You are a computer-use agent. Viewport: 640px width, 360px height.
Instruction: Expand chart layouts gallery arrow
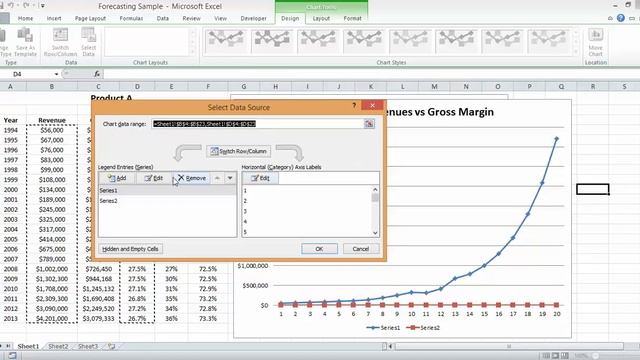(x=193, y=52)
